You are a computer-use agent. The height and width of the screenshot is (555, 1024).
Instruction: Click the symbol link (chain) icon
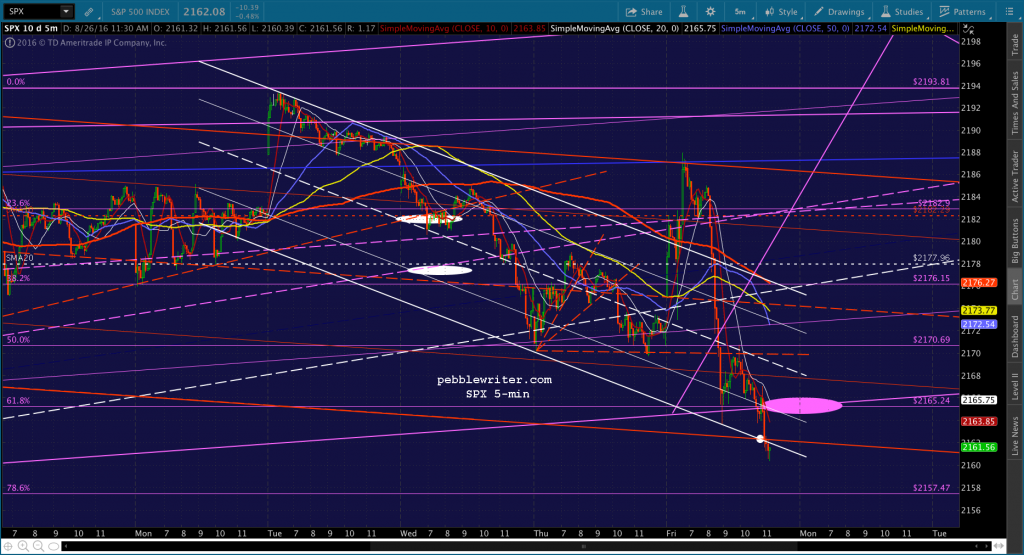[89, 12]
